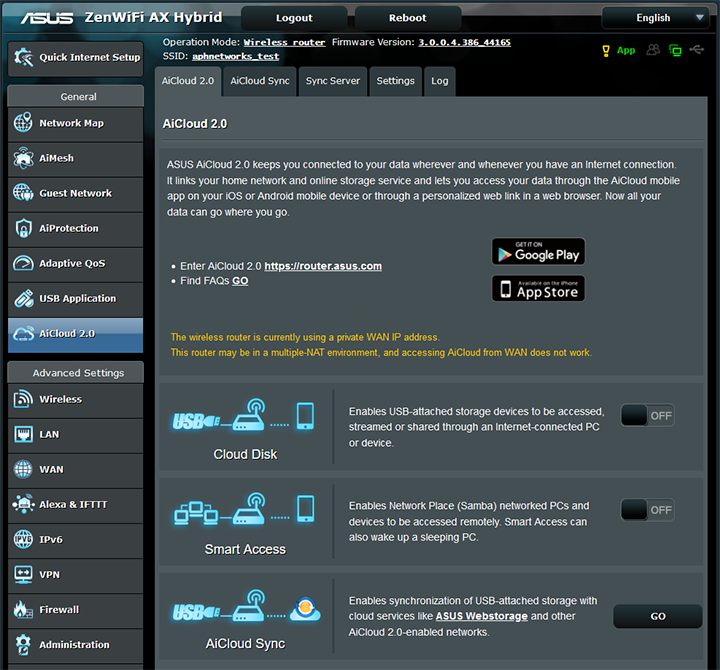
Task: Click the Google Play store badge
Action: pyautogui.click(x=538, y=252)
